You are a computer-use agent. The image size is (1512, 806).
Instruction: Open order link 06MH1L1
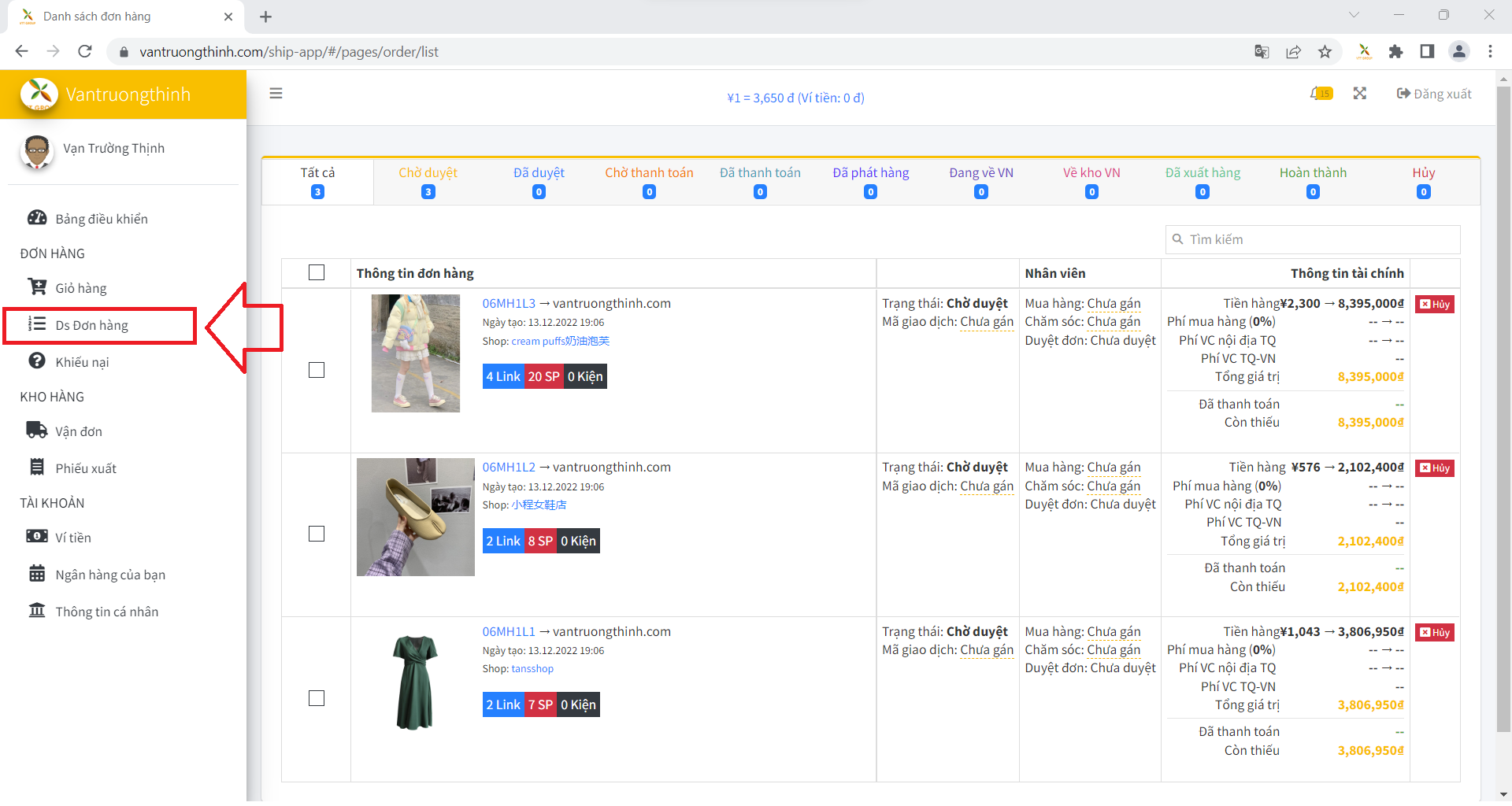pyautogui.click(x=509, y=631)
